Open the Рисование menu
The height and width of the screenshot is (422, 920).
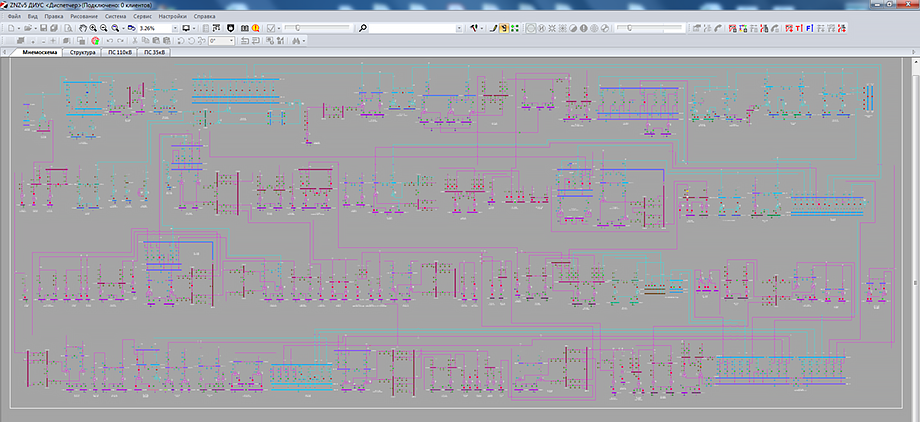[x=84, y=16]
